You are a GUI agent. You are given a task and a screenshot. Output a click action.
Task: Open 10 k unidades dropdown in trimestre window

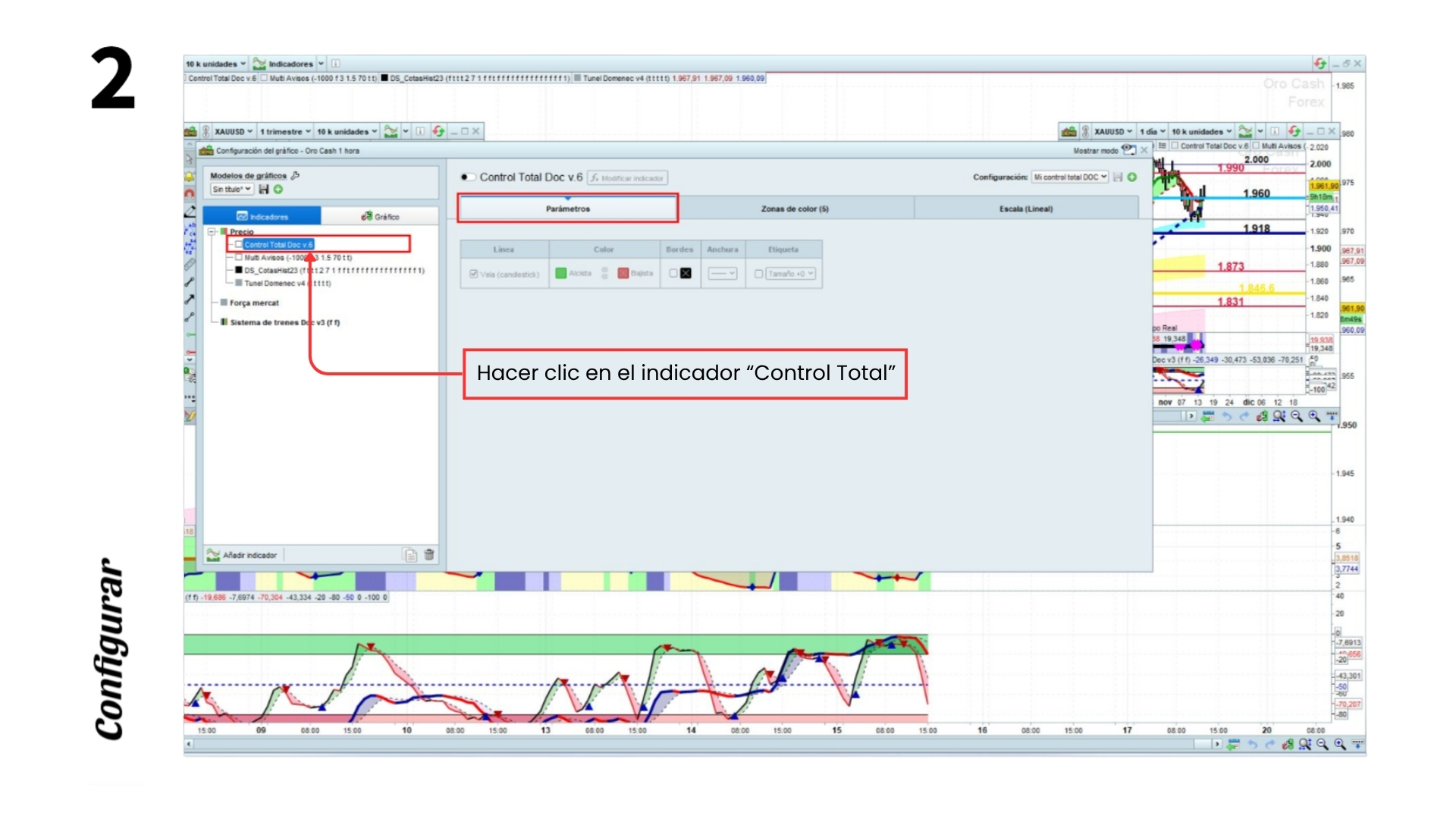tap(347, 131)
